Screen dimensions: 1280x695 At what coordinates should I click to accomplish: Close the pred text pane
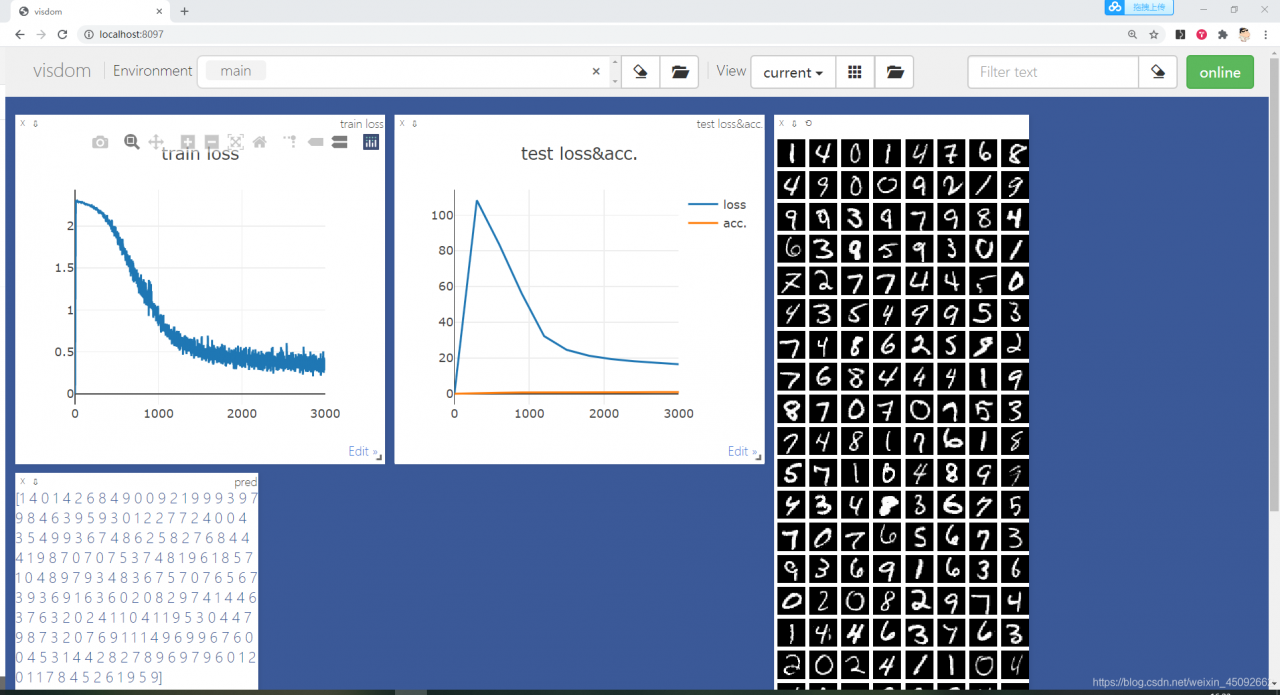tap(22, 482)
